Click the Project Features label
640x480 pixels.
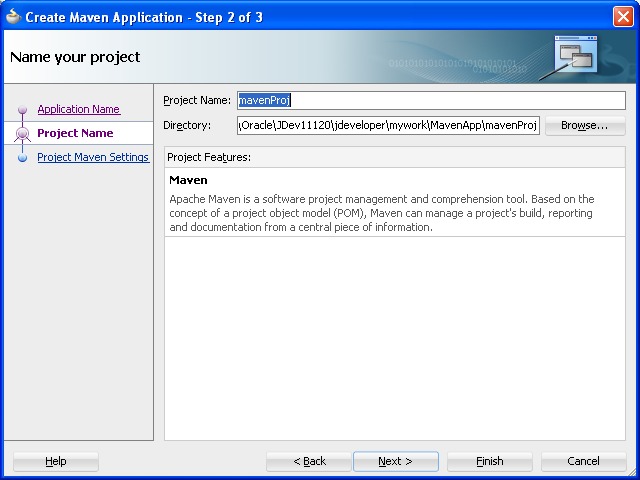pyautogui.click(x=209, y=157)
